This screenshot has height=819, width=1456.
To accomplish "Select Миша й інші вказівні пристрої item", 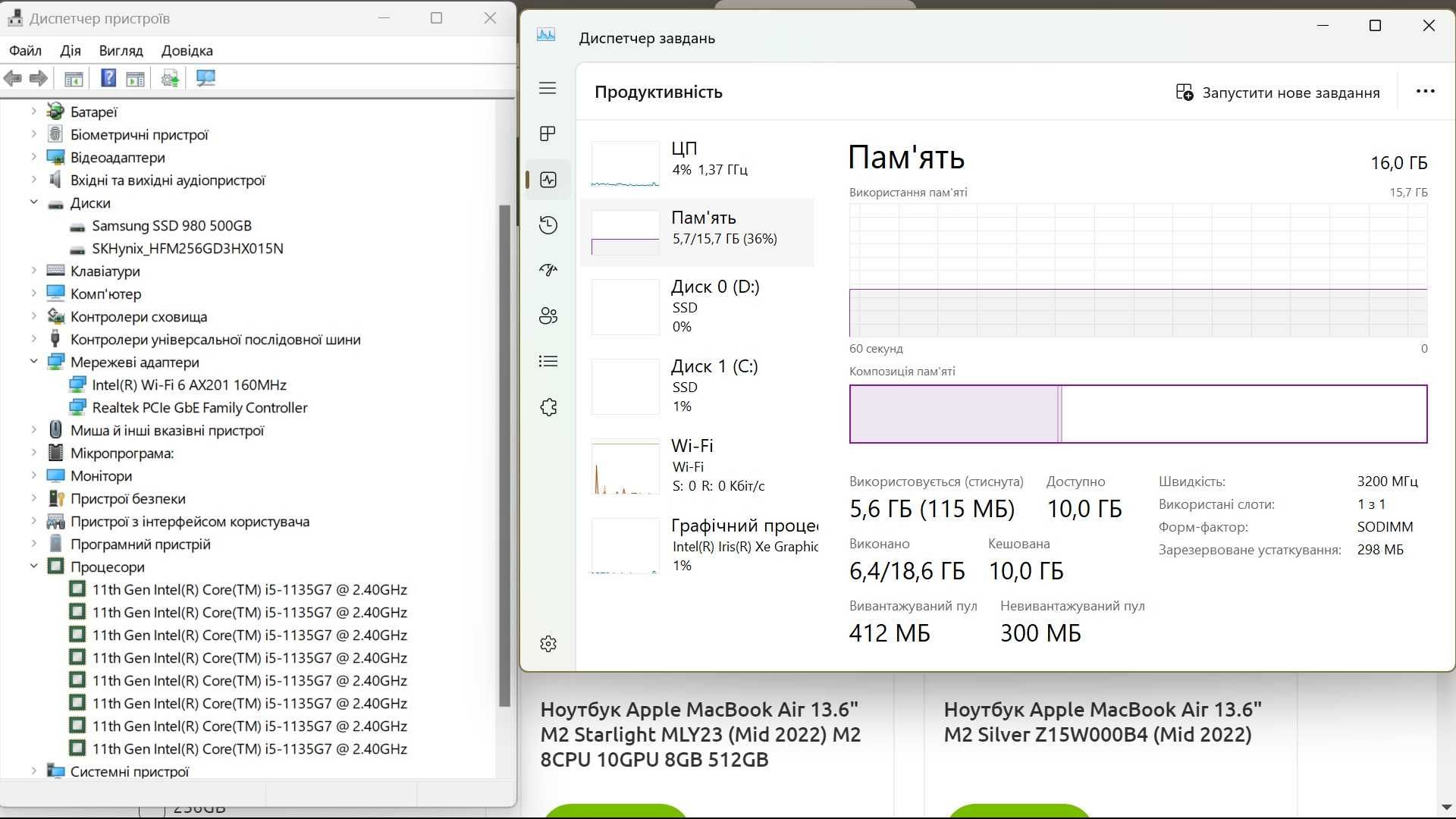I will pos(167,431).
